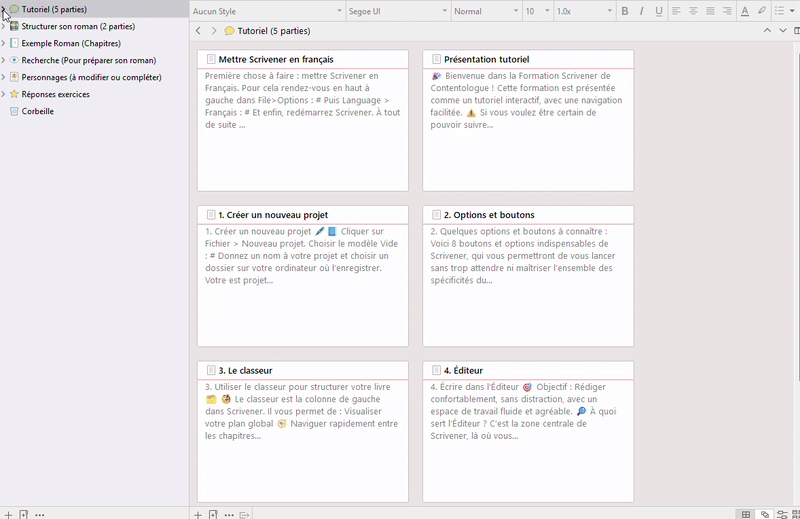Go forward in editor history
The image size is (800, 519).
click(214, 31)
